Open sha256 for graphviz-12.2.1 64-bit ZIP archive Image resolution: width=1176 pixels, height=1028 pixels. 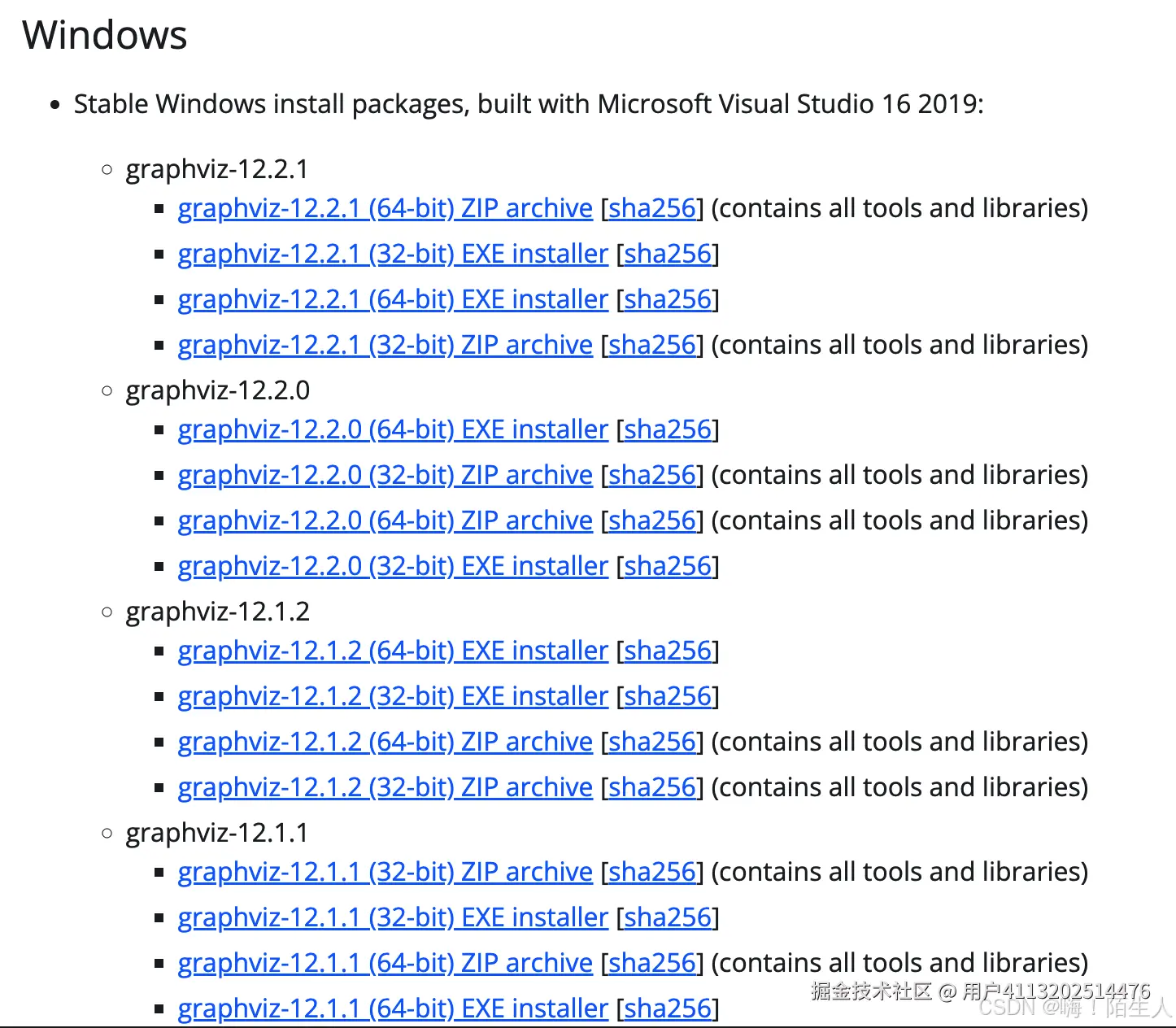click(652, 208)
